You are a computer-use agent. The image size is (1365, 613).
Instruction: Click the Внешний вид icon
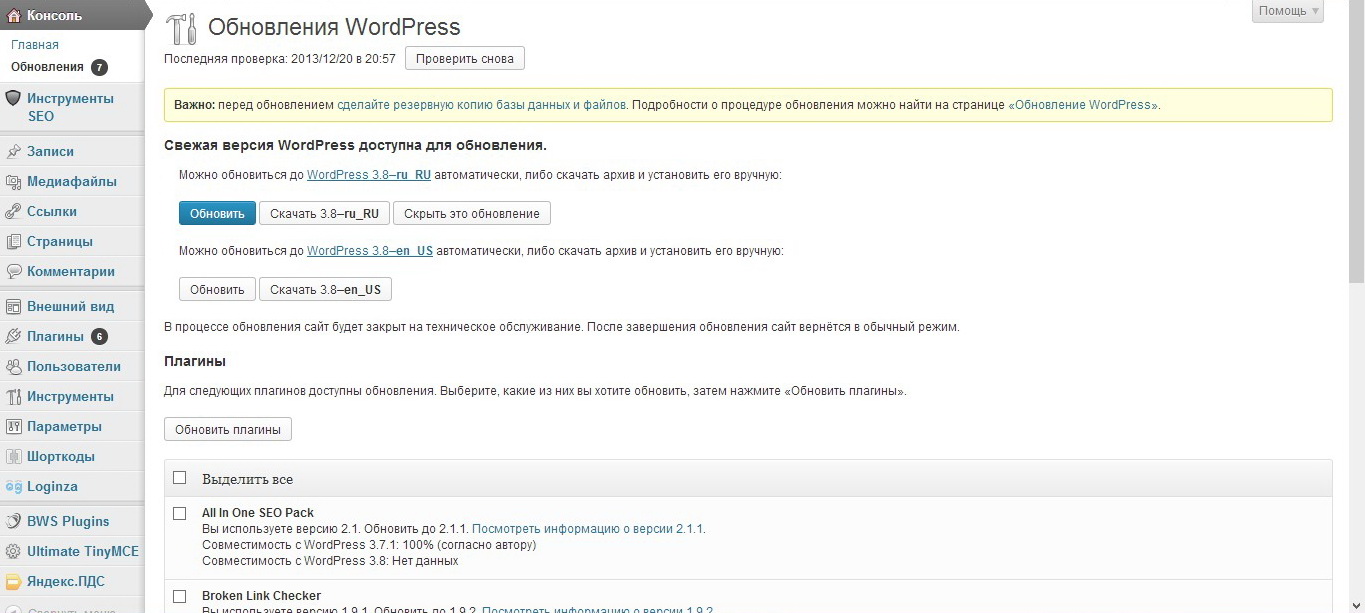[x=13, y=306]
